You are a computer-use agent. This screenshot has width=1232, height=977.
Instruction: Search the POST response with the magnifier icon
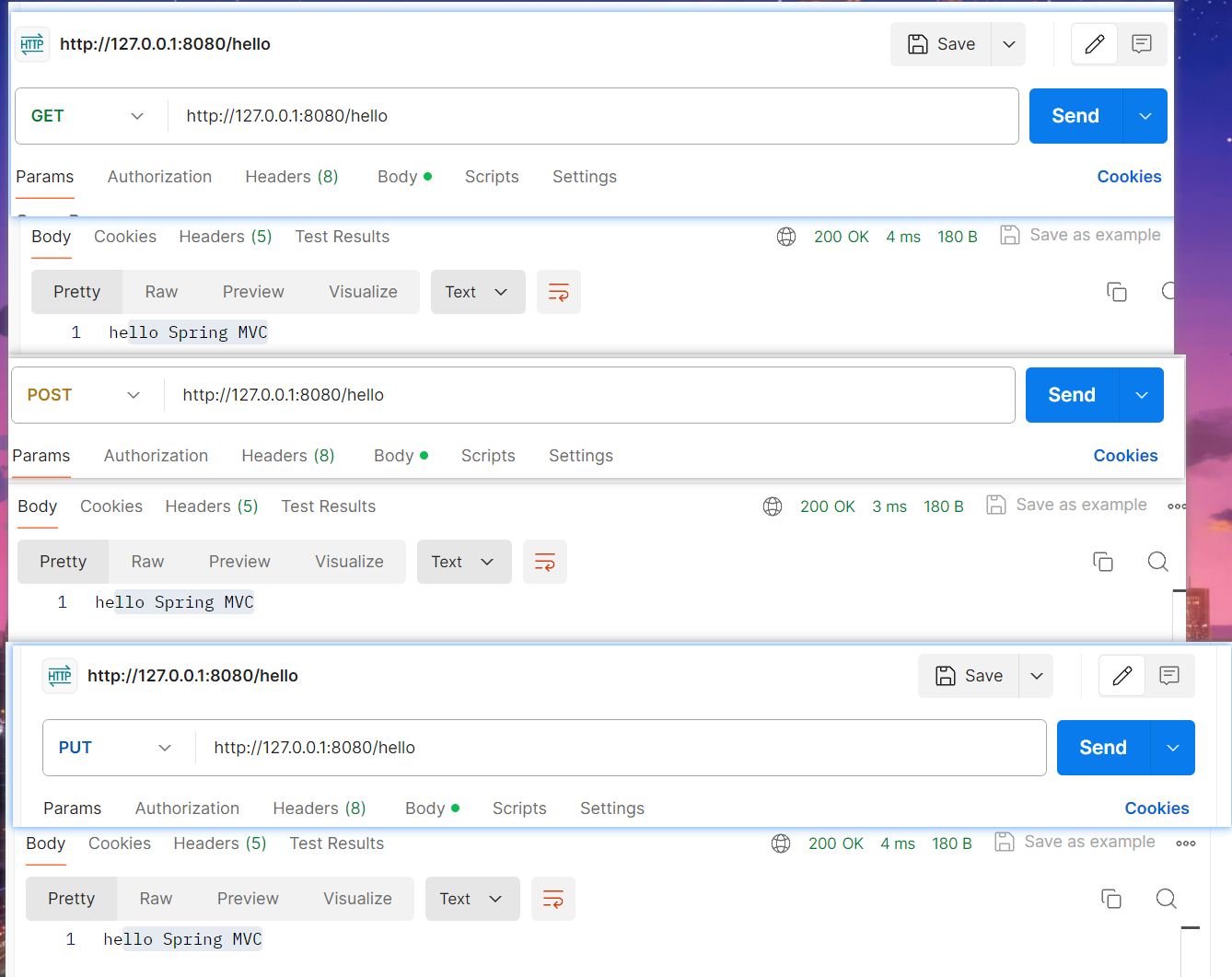click(x=1158, y=562)
